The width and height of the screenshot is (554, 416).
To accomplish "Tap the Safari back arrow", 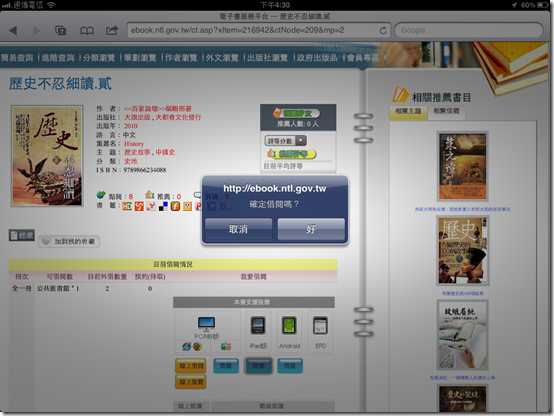I will 13,30.
